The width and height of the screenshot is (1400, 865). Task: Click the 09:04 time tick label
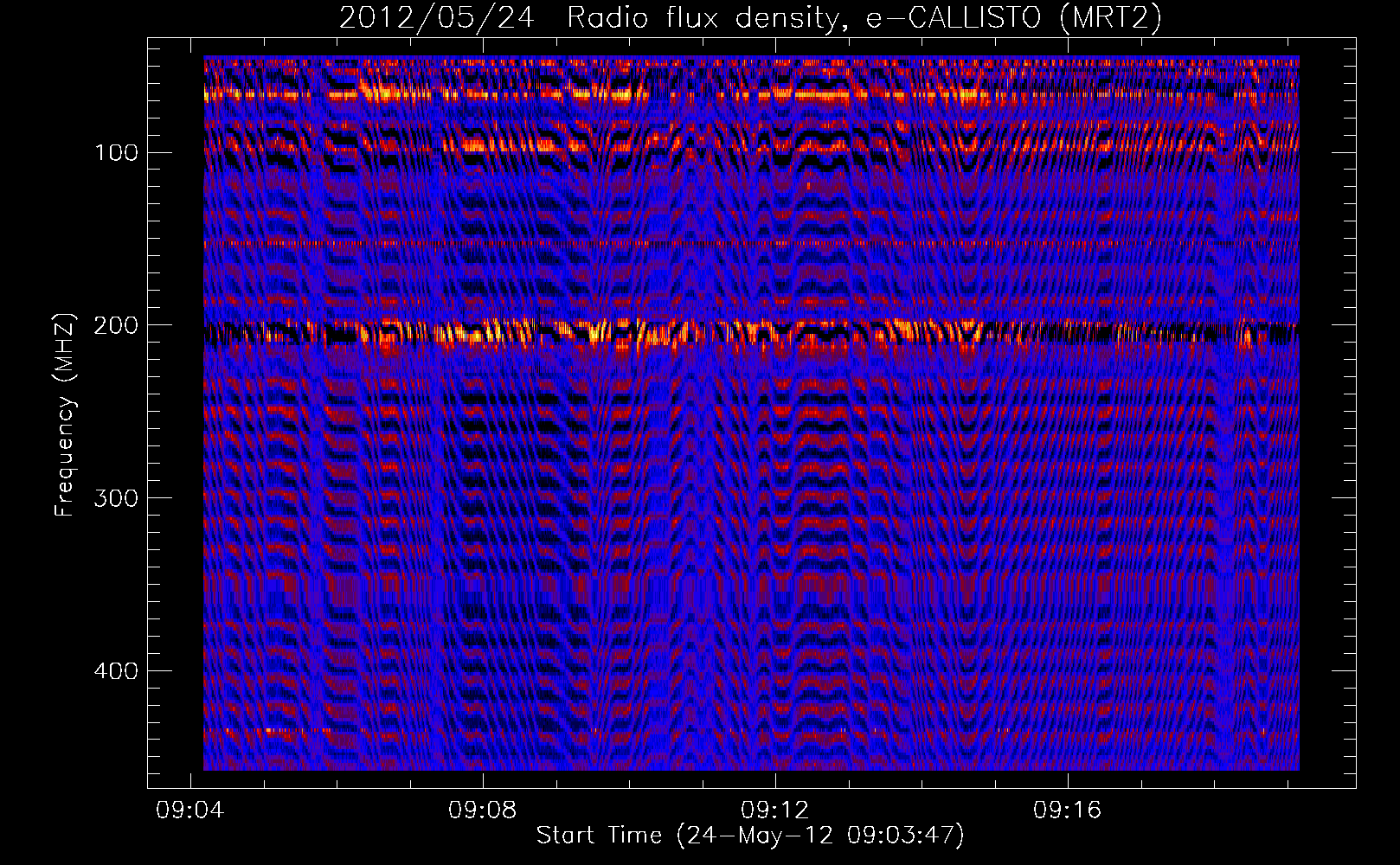[189, 811]
